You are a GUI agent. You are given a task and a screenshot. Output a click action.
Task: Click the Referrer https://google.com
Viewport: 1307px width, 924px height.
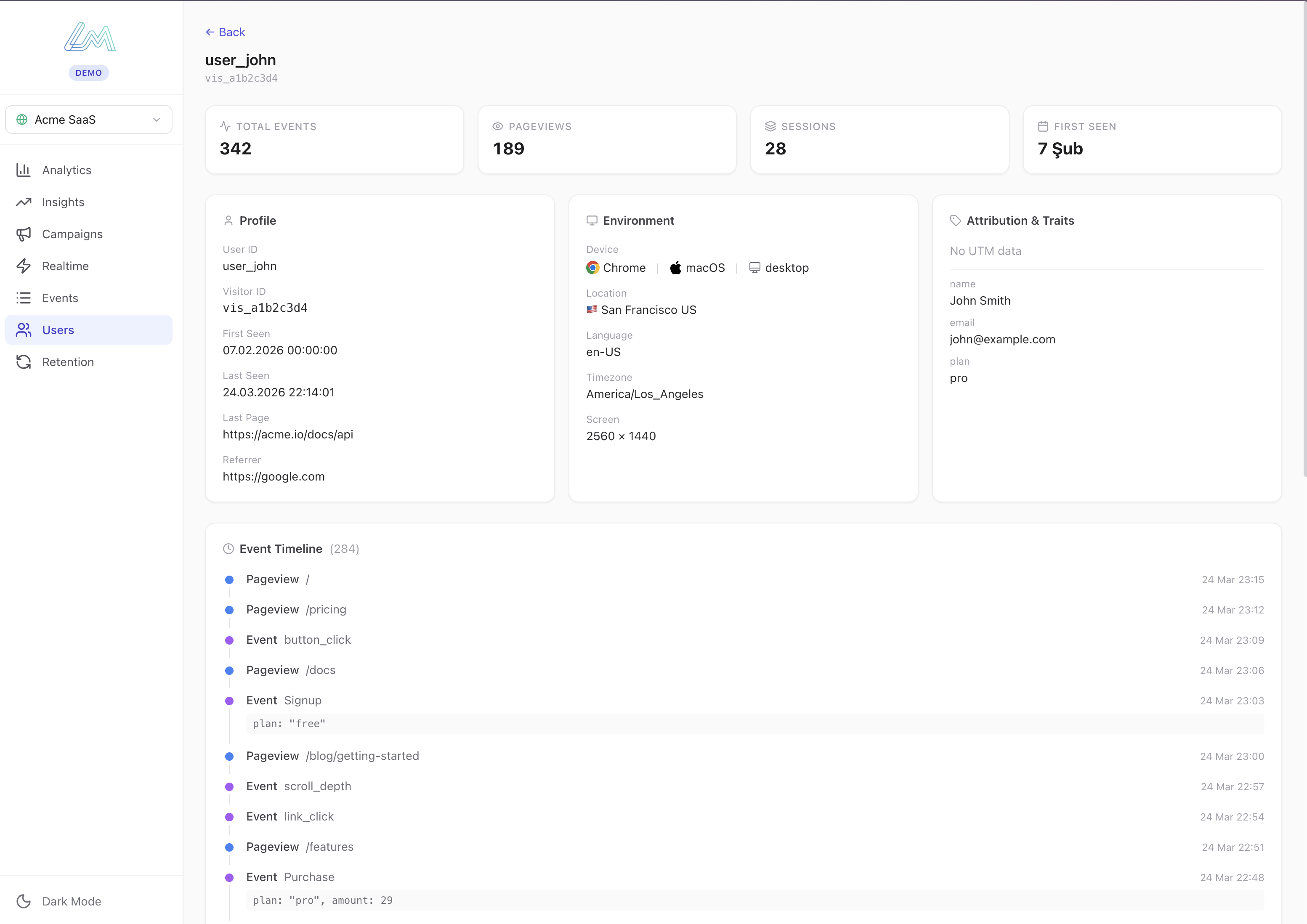274,477
